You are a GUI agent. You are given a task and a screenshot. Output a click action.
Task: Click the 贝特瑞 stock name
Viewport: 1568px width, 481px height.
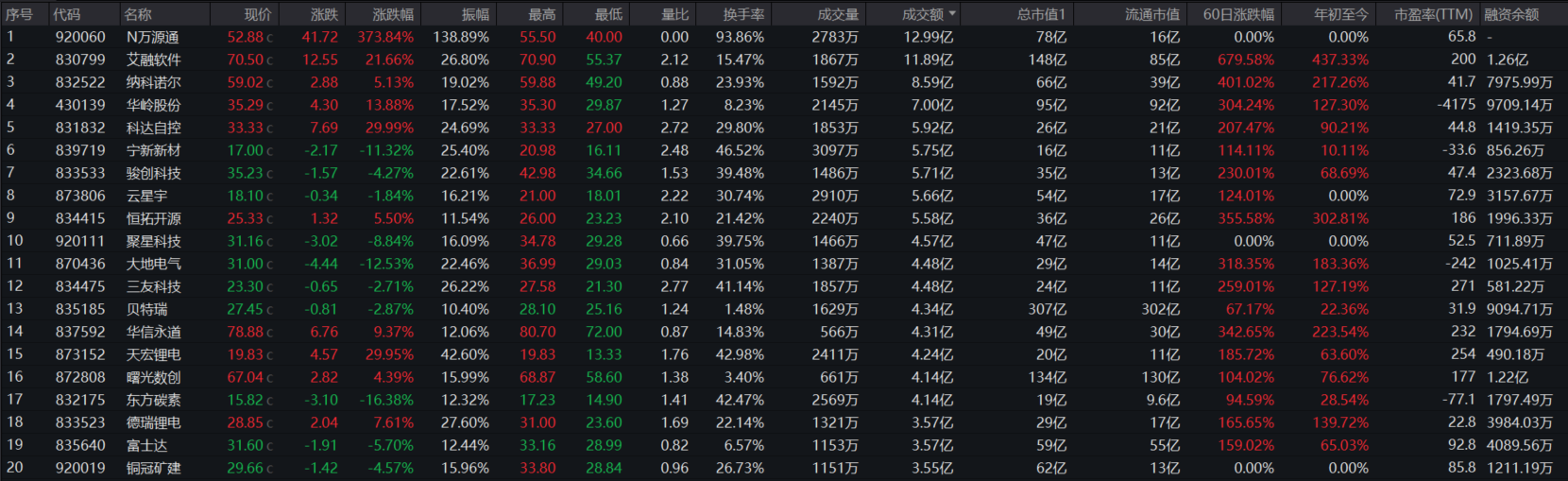146,309
